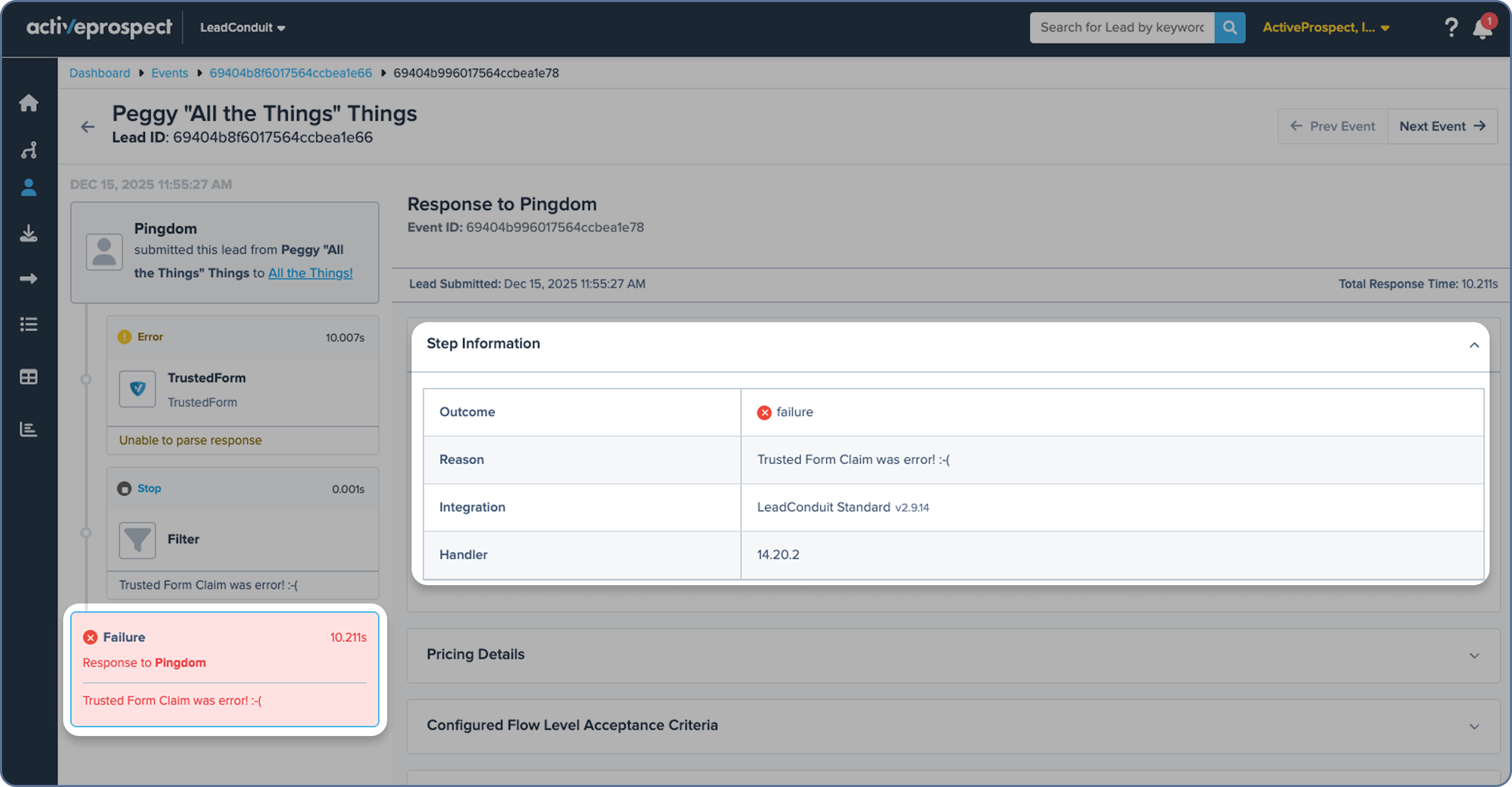Click the Failure duration 10.211s
Image resolution: width=1512 pixels, height=787 pixels.
347,638
